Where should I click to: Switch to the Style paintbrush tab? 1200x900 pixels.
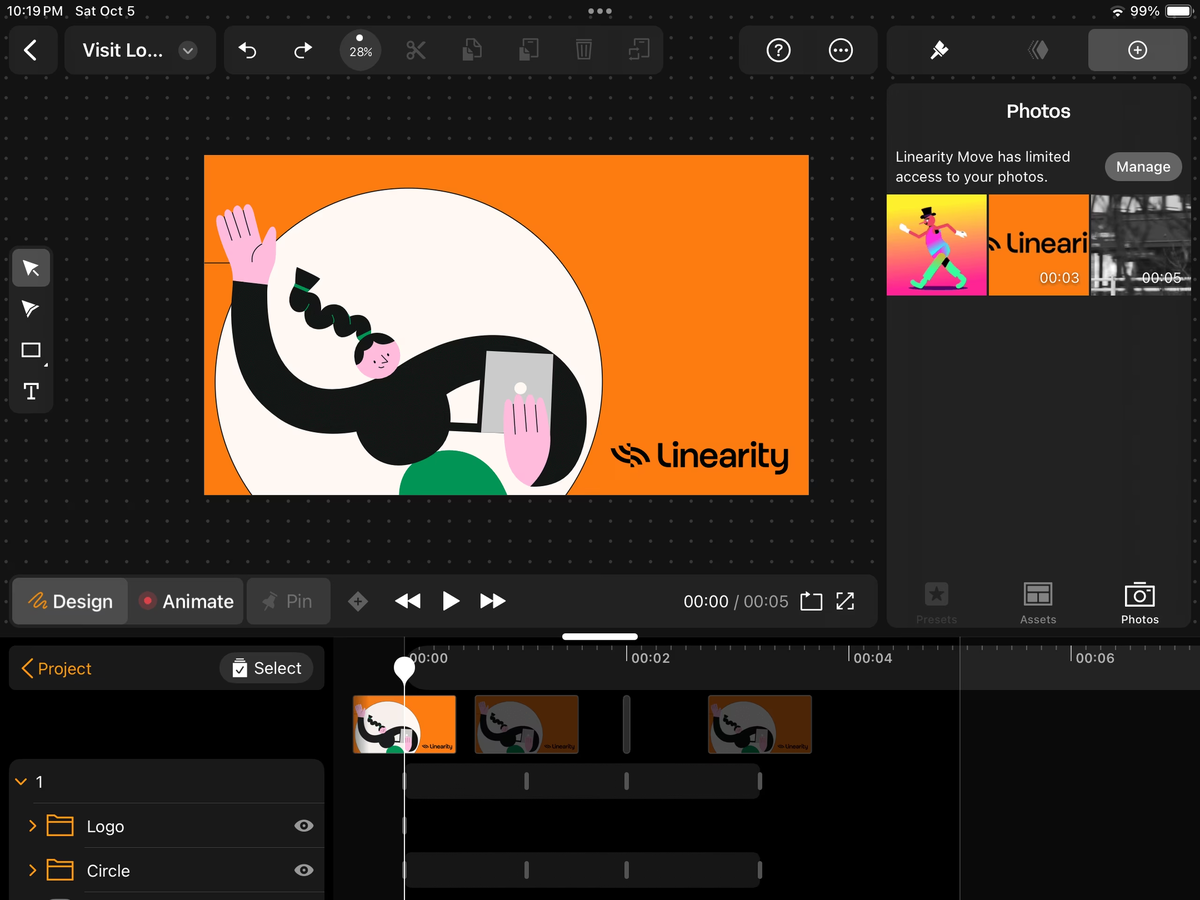pyautogui.click(x=939, y=50)
